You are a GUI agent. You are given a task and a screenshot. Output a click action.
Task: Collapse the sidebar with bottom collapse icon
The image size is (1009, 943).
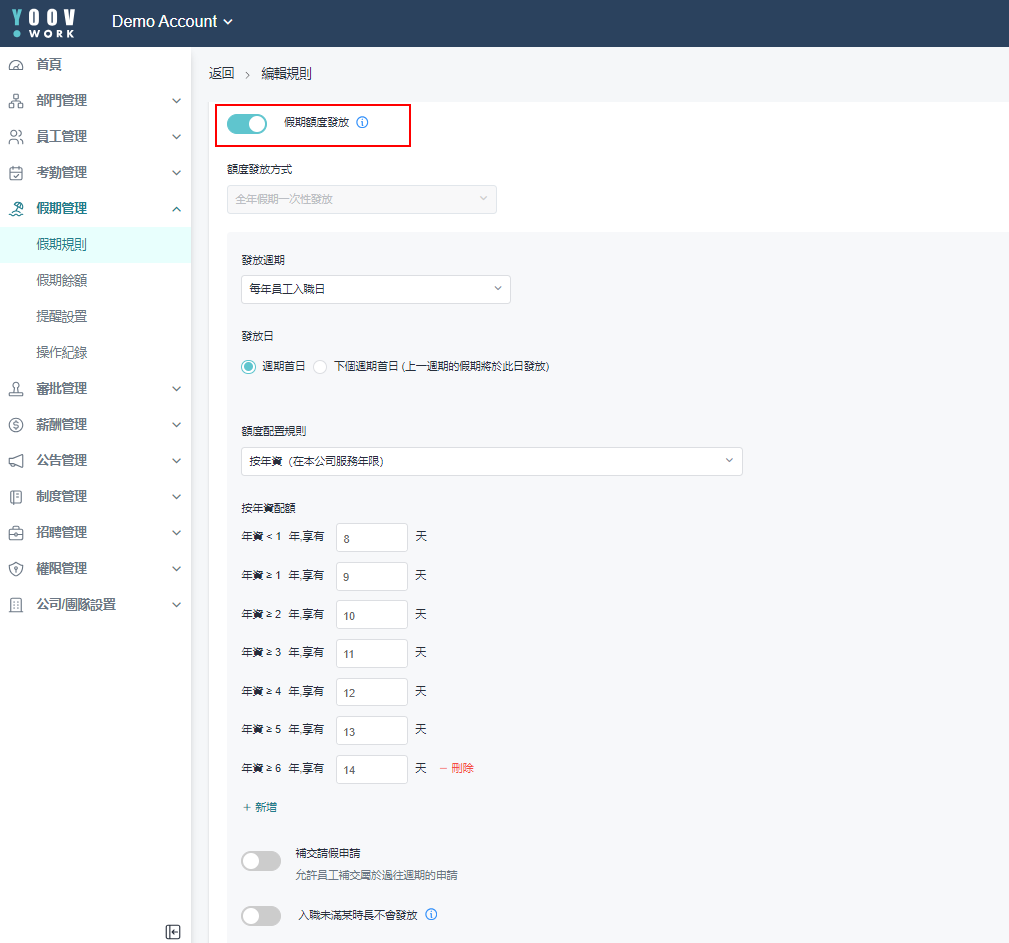pos(173,932)
